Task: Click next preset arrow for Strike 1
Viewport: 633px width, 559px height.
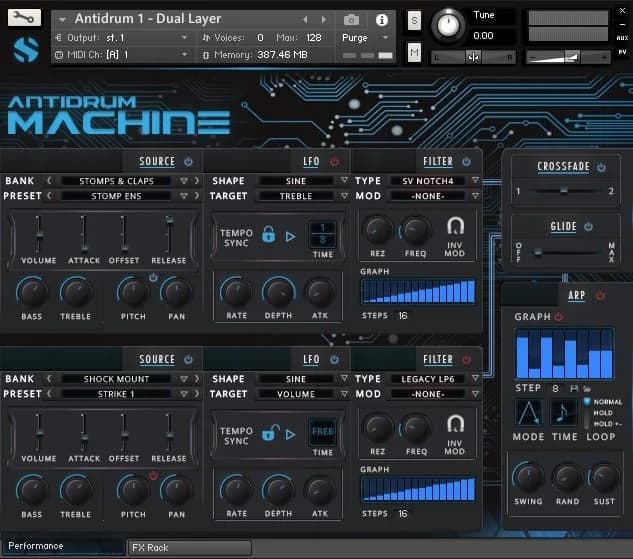Action: (197, 394)
